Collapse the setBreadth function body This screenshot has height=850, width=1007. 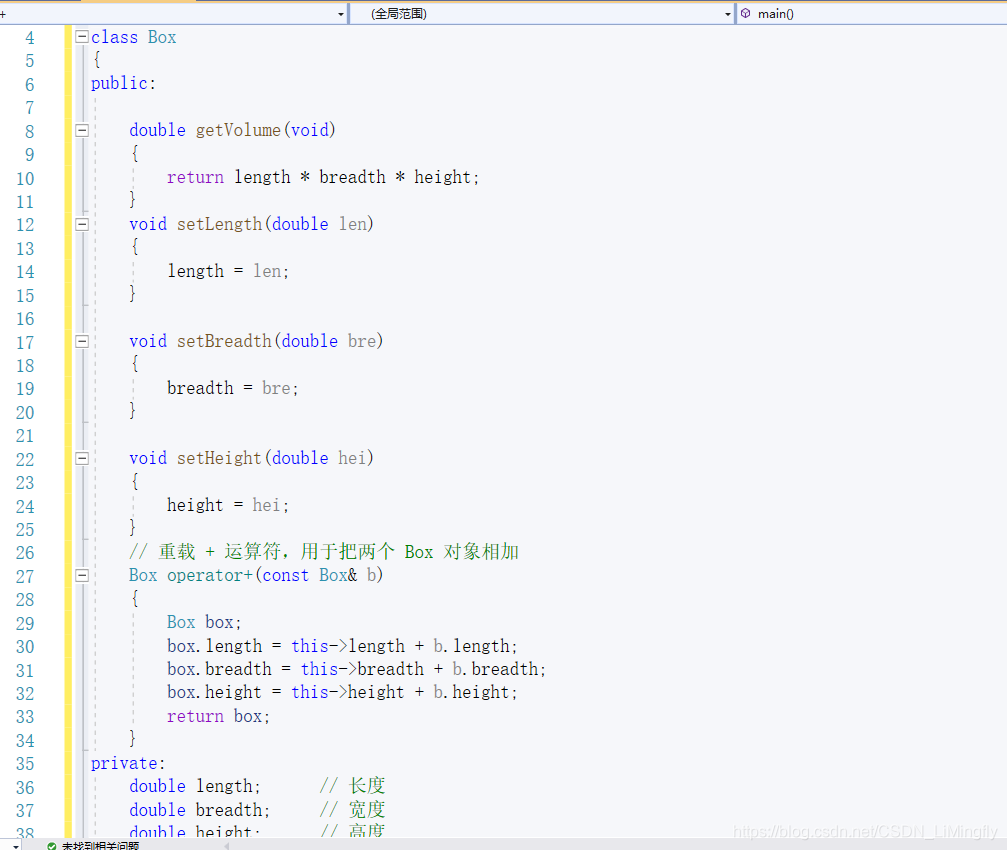[81, 341]
